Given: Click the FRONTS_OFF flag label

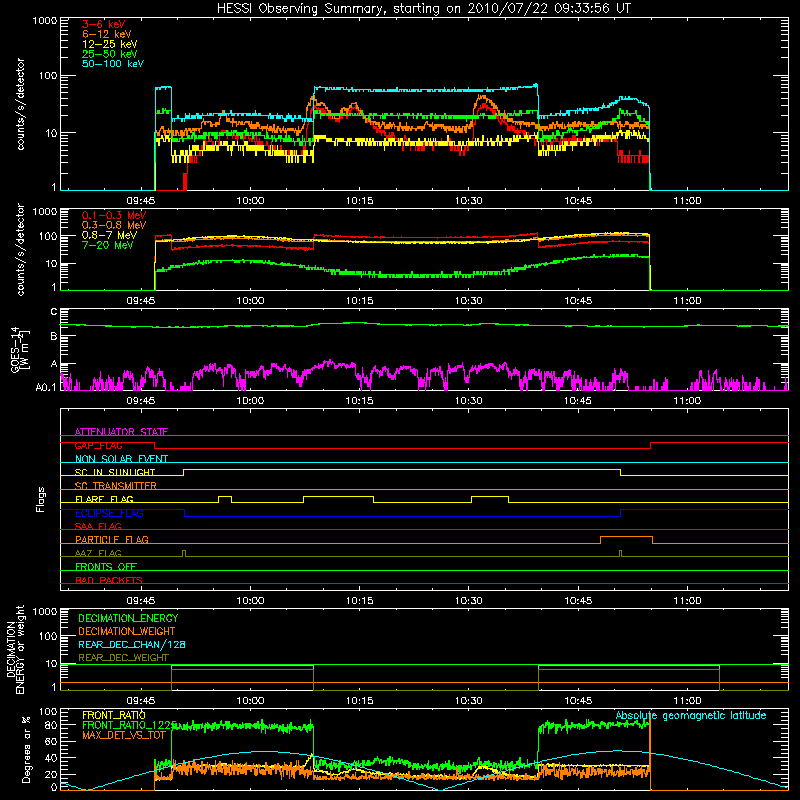Looking at the screenshot, I should coord(106,567).
